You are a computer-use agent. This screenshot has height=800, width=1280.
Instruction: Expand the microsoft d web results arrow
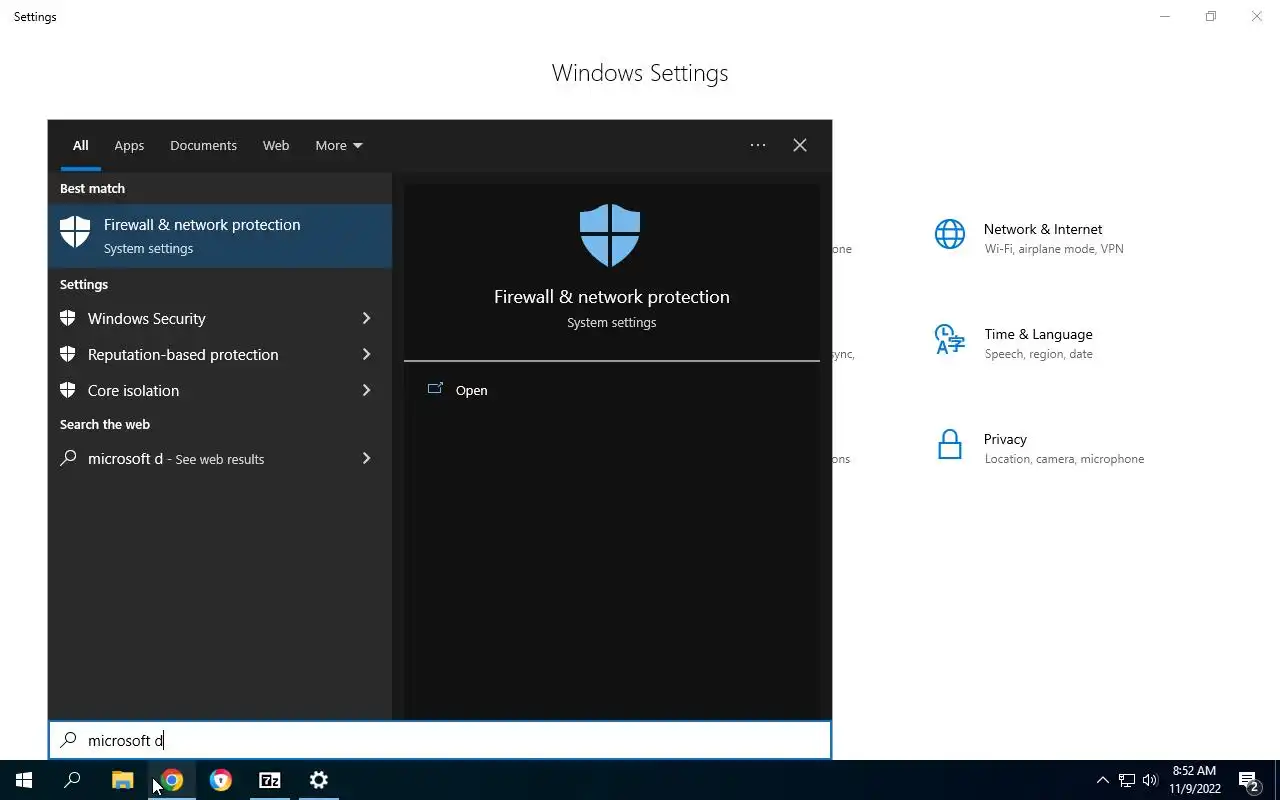(x=366, y=458)
